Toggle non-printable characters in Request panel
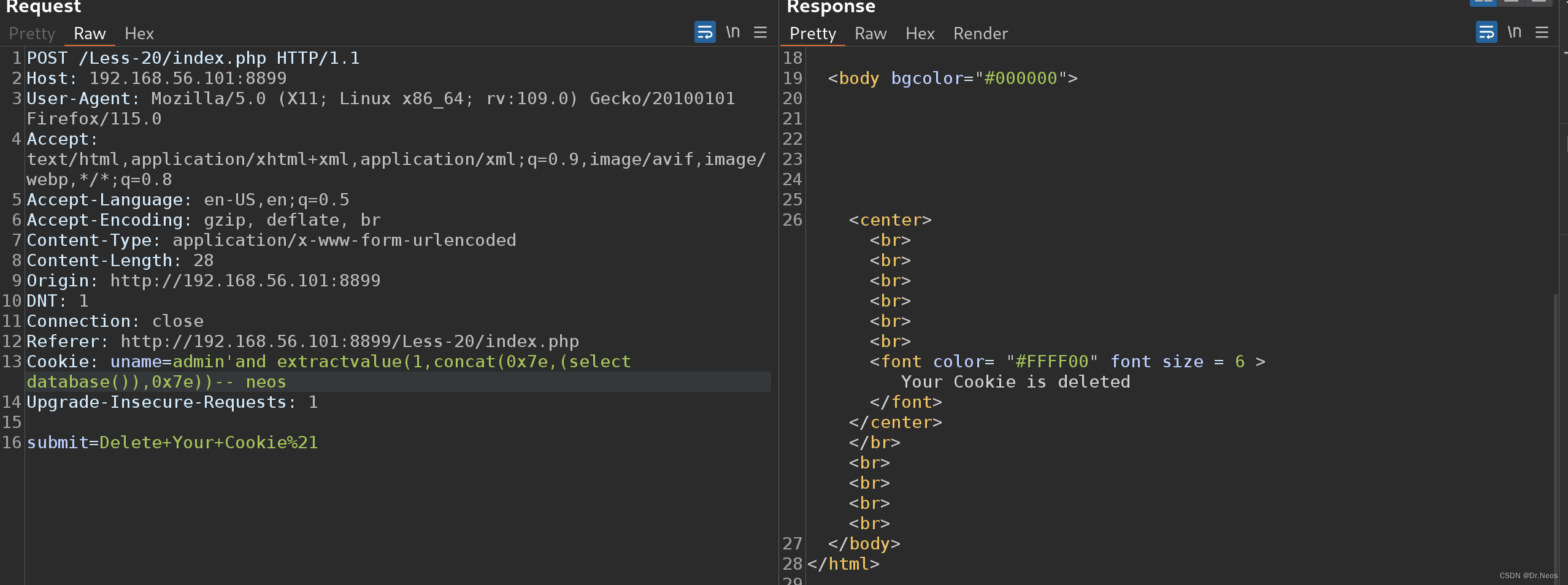 click(733, 32)
